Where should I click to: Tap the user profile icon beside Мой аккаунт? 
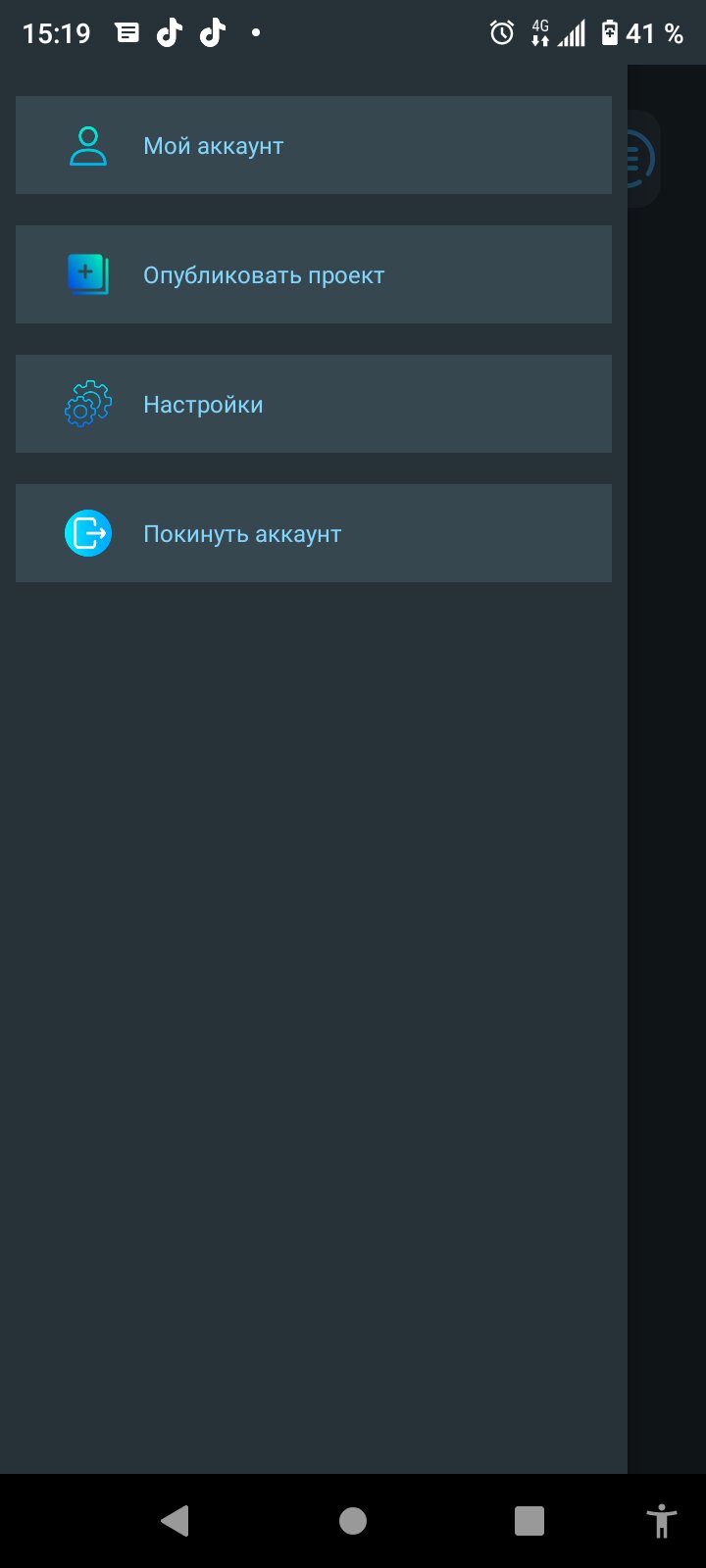(x=88, y=146)
